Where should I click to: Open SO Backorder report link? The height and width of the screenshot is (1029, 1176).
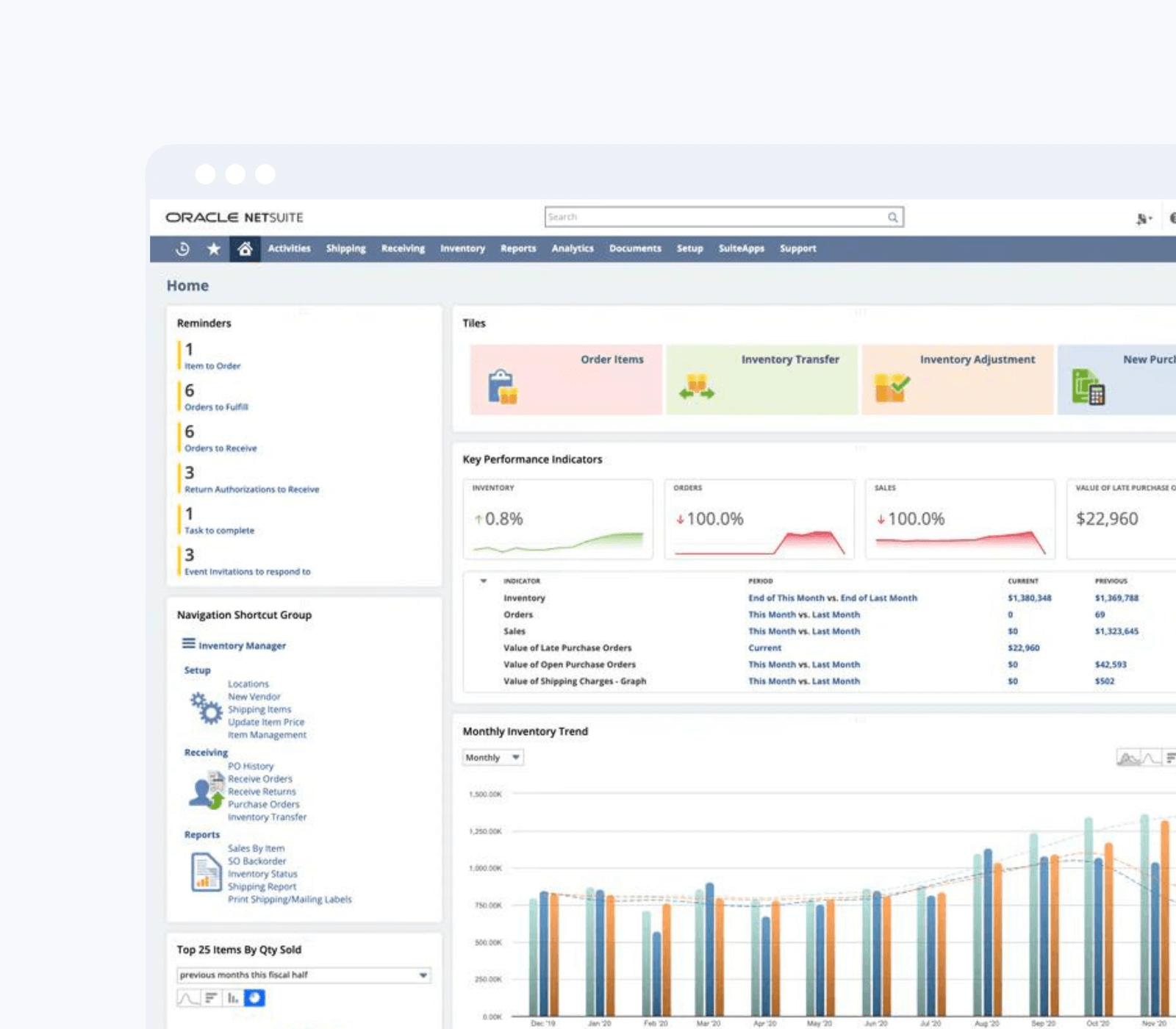257,861
